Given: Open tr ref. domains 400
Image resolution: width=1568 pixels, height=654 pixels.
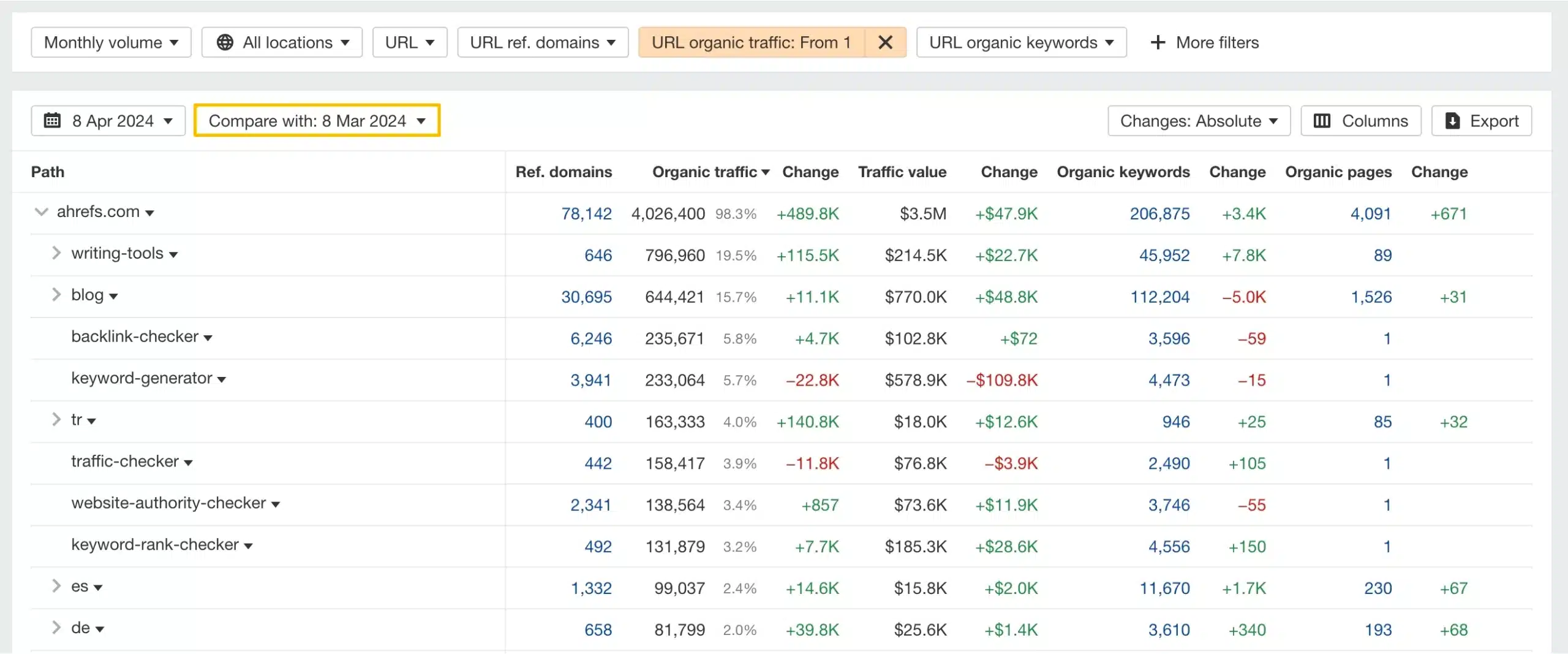Looking at the screenshot, I should [598, 422].
